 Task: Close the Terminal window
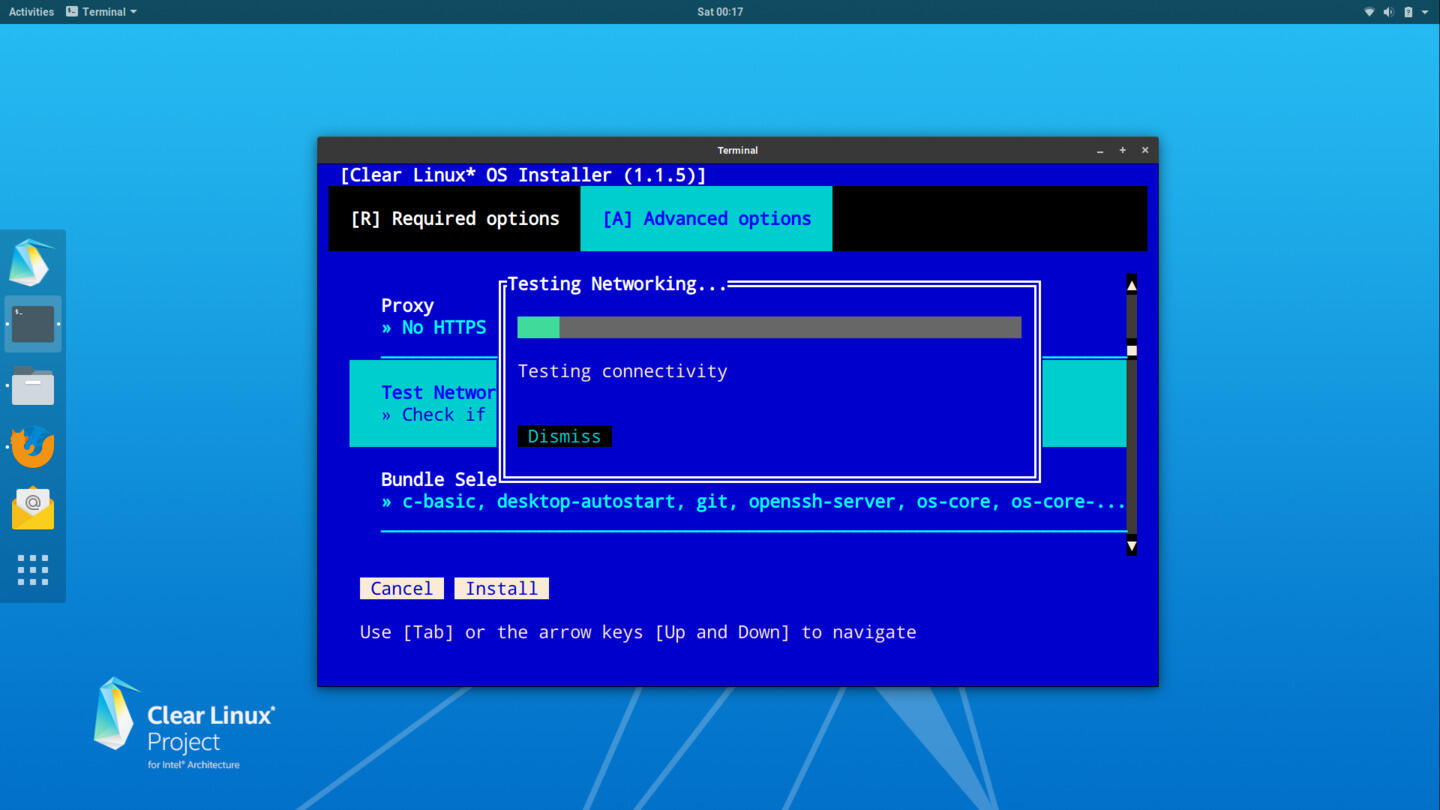click(x=1145, y=150)
